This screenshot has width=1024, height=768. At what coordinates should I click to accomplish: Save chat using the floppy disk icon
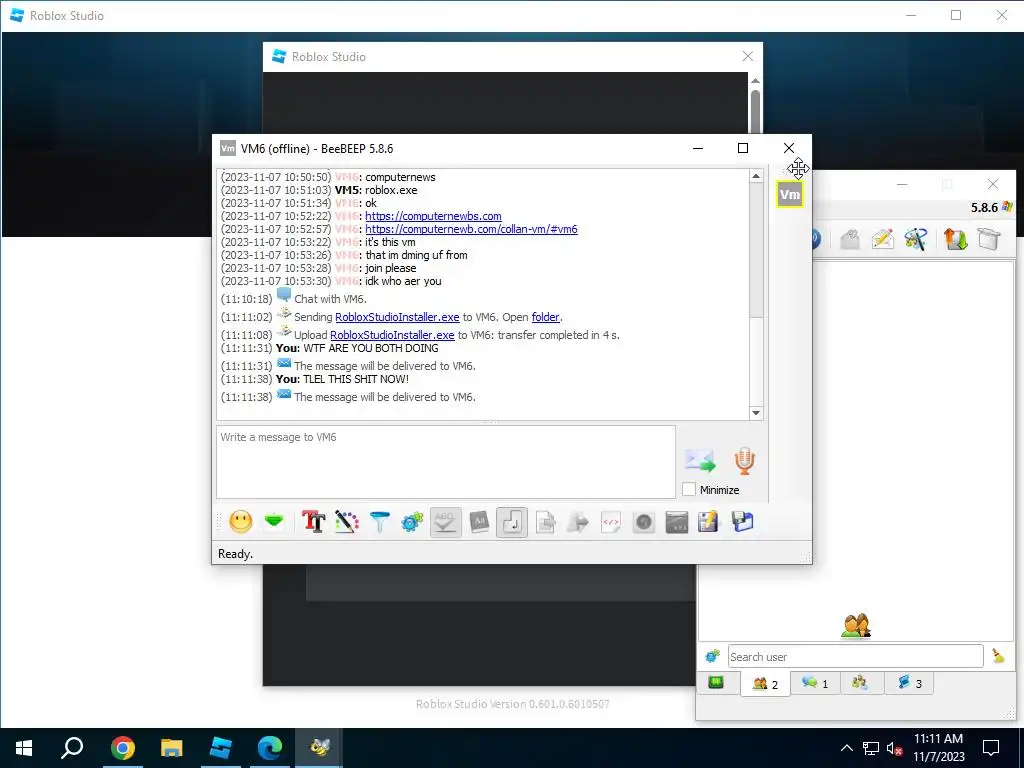(743, 522)
